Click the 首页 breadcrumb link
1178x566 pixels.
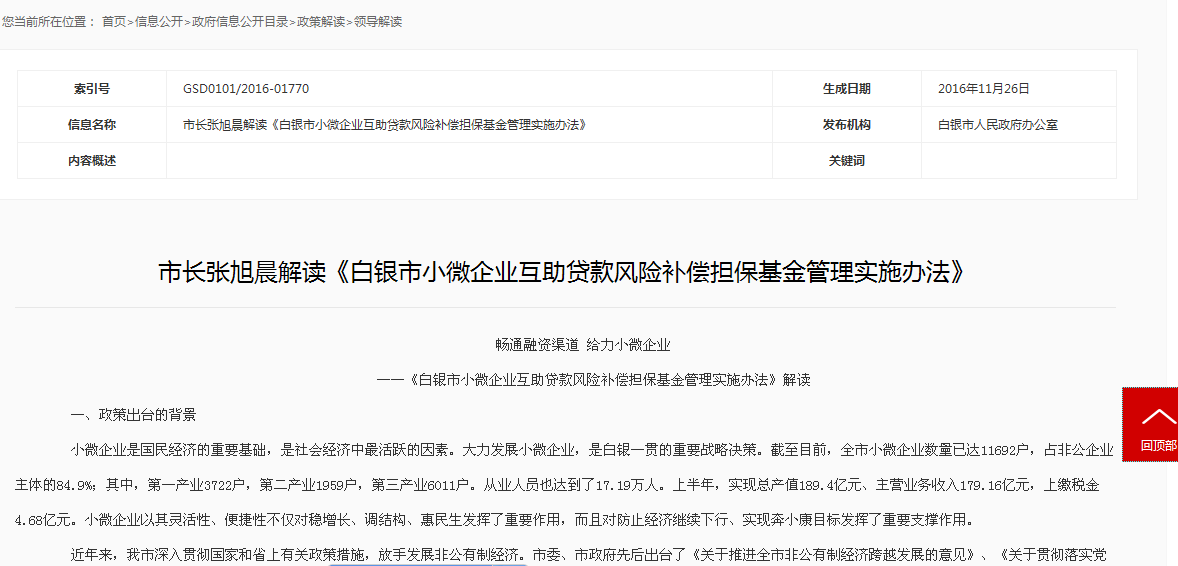(x=114, y=21)
